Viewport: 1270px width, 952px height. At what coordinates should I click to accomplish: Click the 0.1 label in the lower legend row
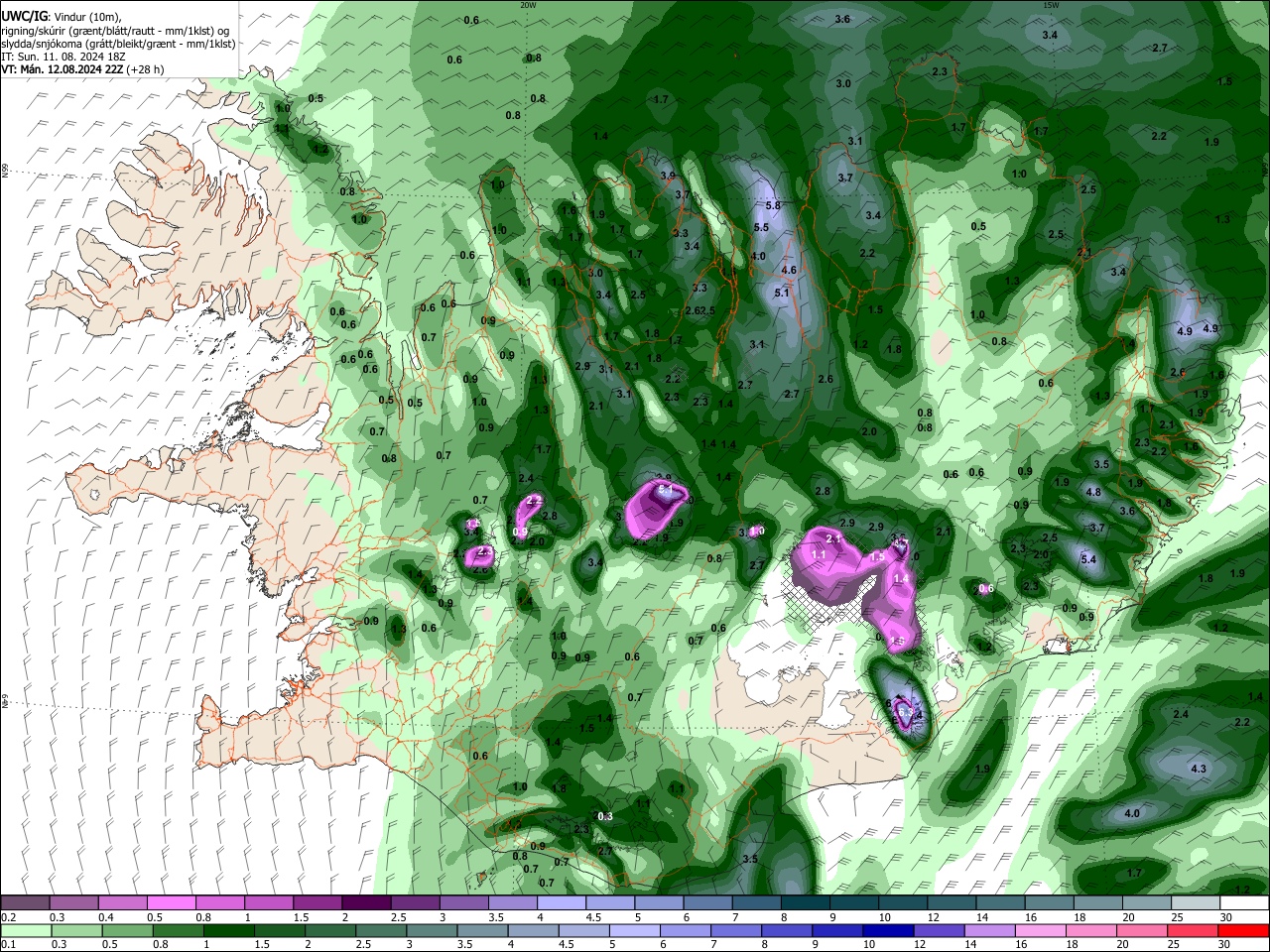(7, 943)
